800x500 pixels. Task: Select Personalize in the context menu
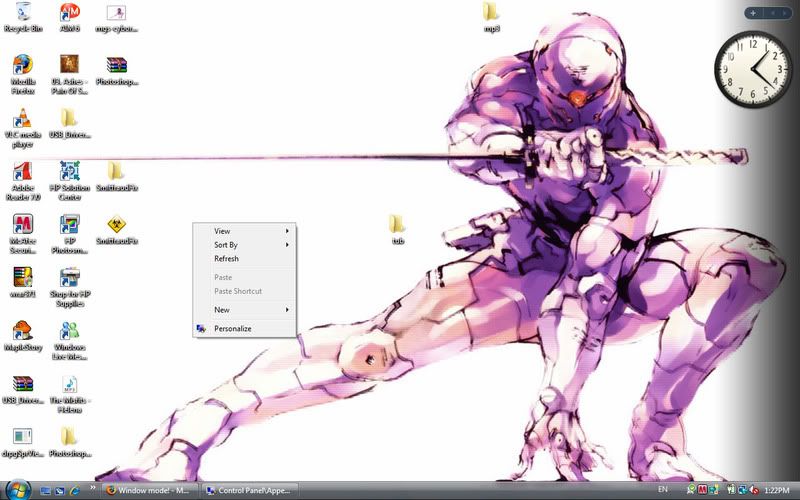click(x=232, y=328)
